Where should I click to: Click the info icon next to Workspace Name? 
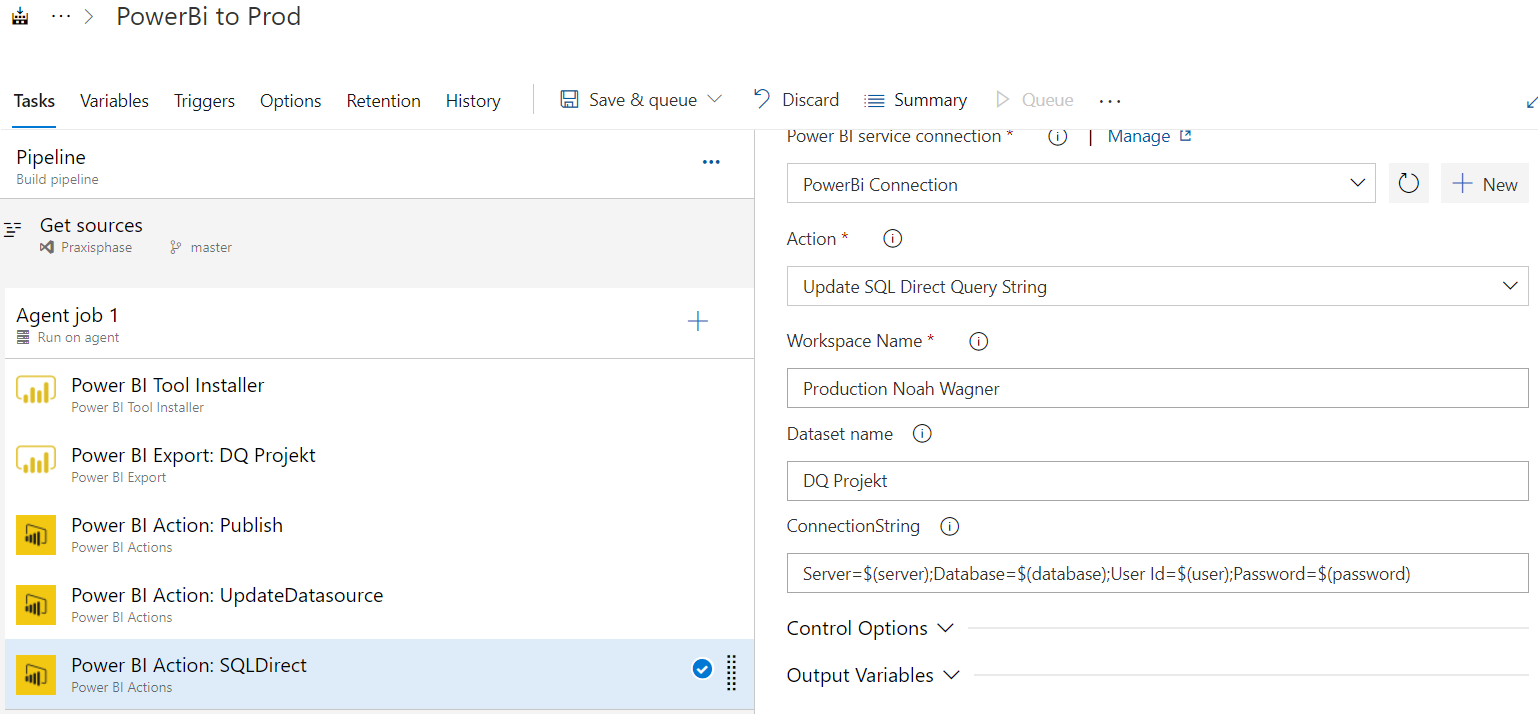(x=977, y=341)
